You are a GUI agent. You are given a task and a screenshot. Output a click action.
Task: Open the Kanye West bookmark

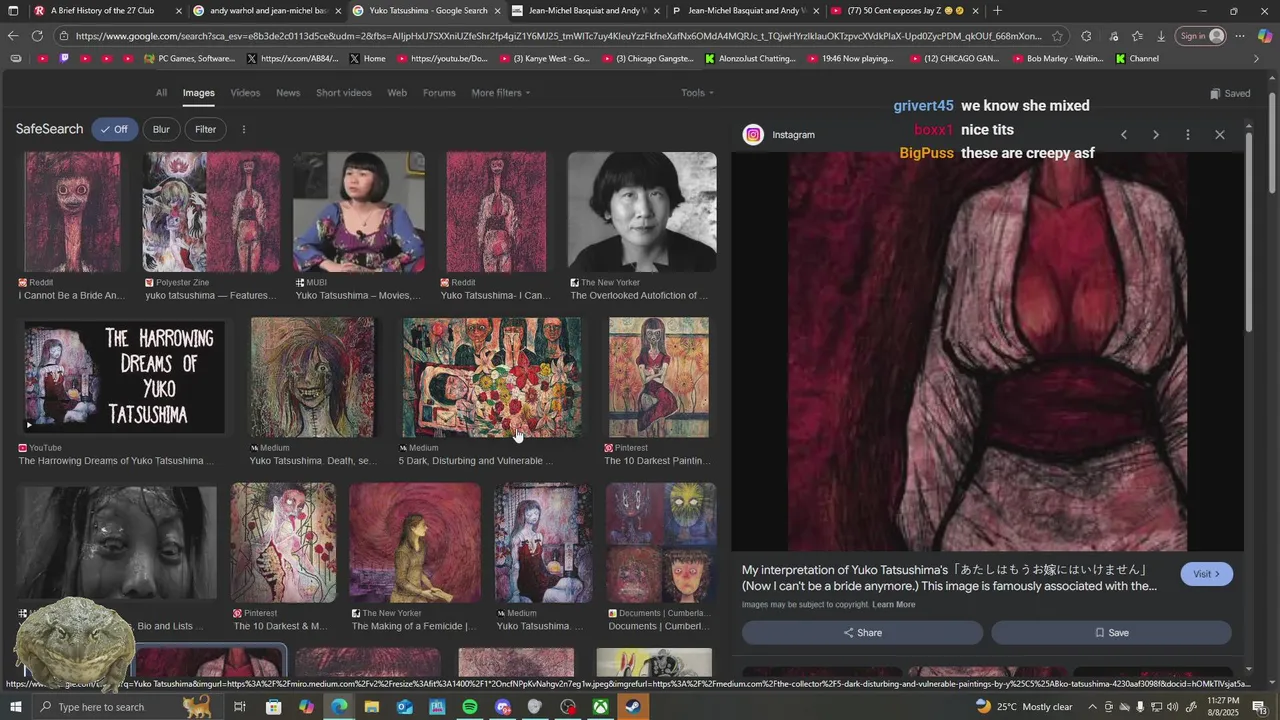pos(544,58)
